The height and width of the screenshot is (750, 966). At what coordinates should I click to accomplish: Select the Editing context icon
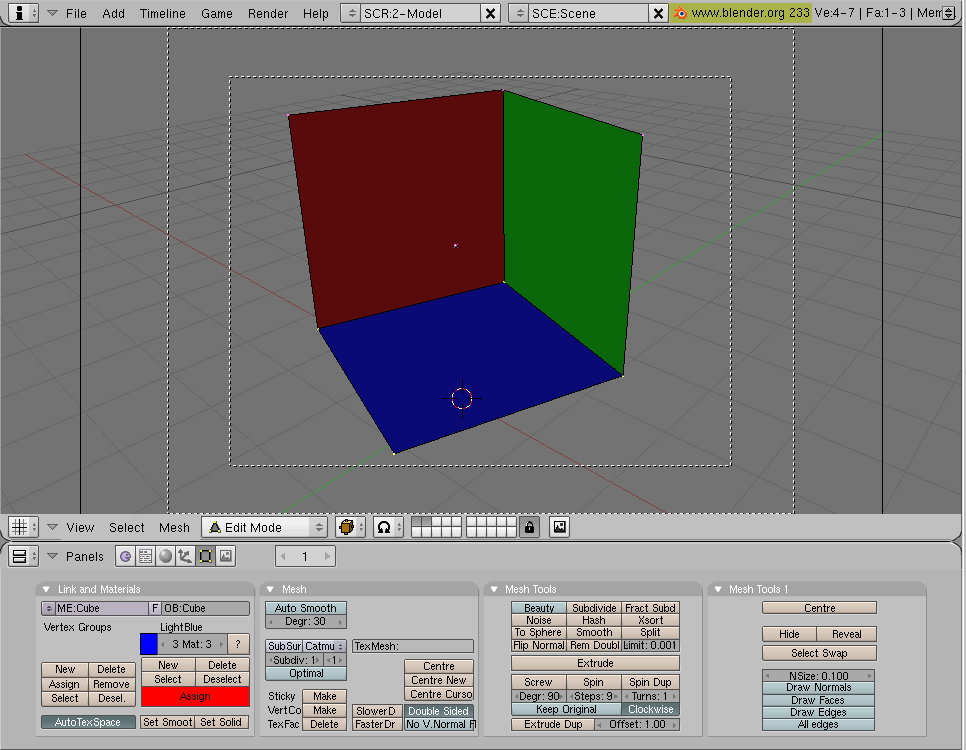[205, 556]
